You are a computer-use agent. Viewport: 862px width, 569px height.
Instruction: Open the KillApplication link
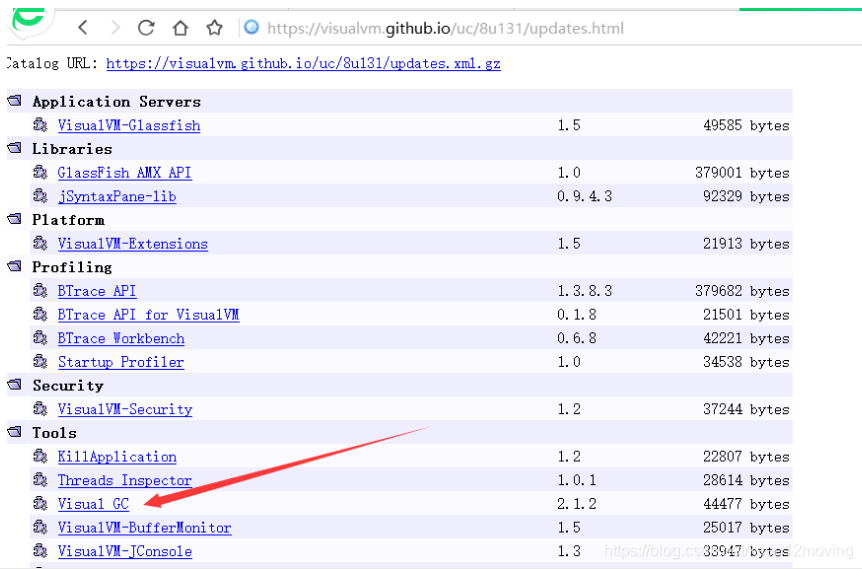click(117, 456)
